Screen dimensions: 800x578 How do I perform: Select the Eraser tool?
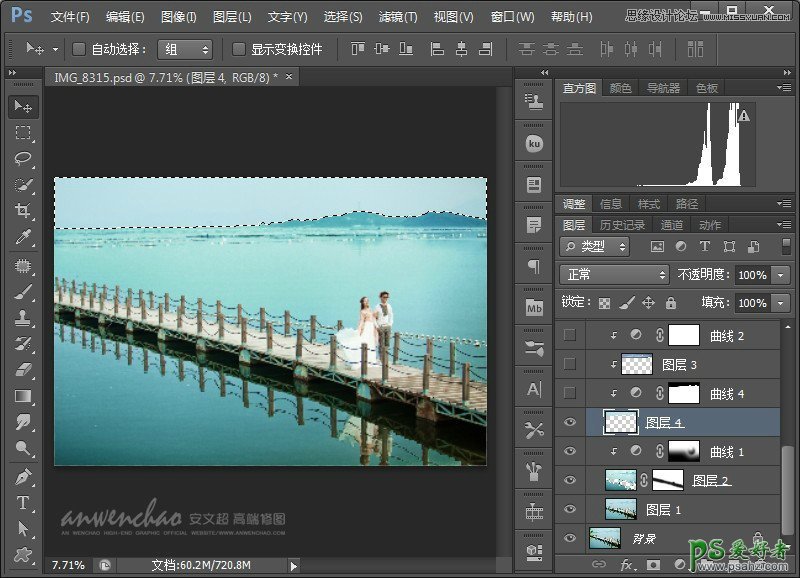click(x=23, y=370)
